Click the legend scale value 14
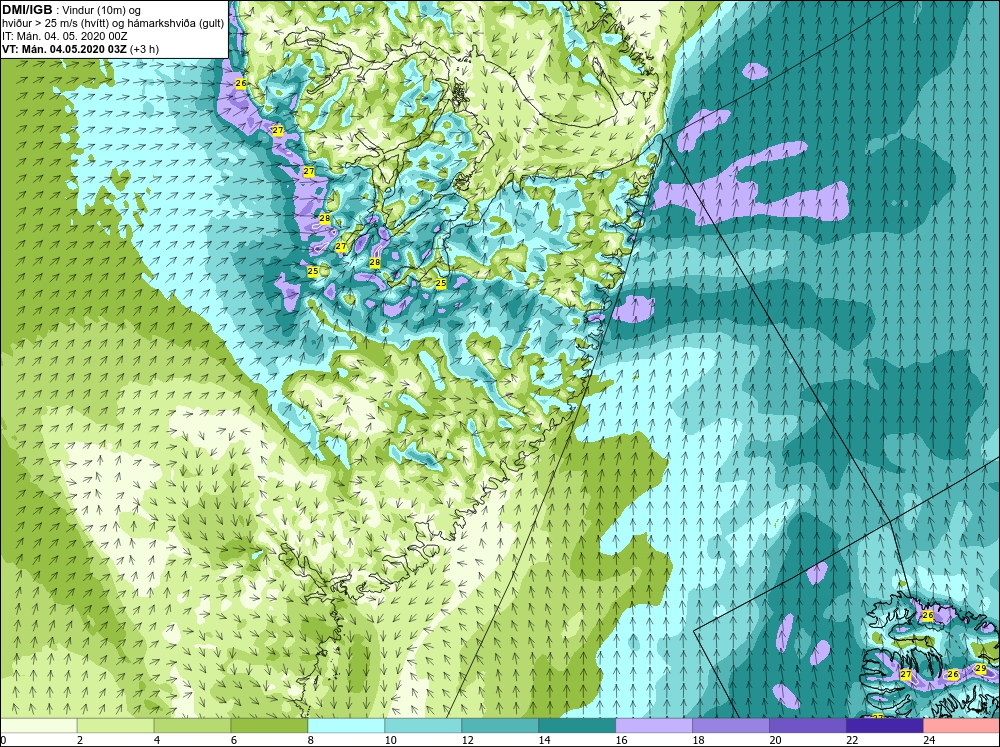The image size is (1000, 747). (x=545, y=740)
